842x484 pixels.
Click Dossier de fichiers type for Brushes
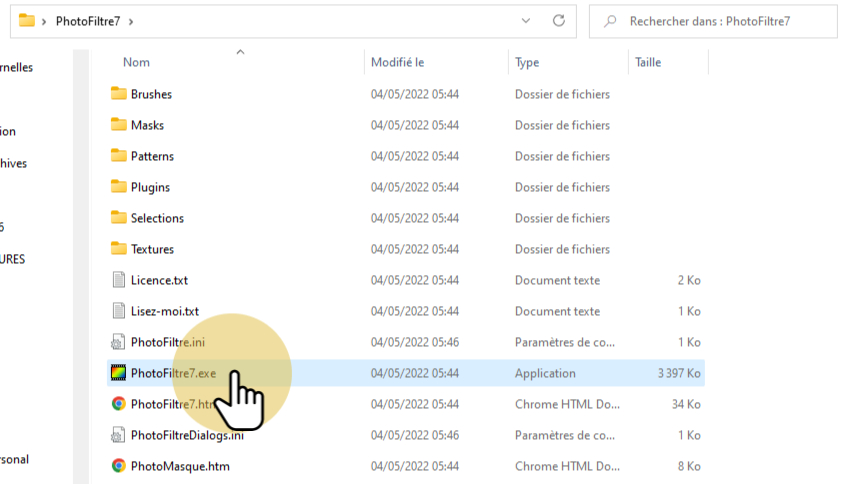click(562, 94)
